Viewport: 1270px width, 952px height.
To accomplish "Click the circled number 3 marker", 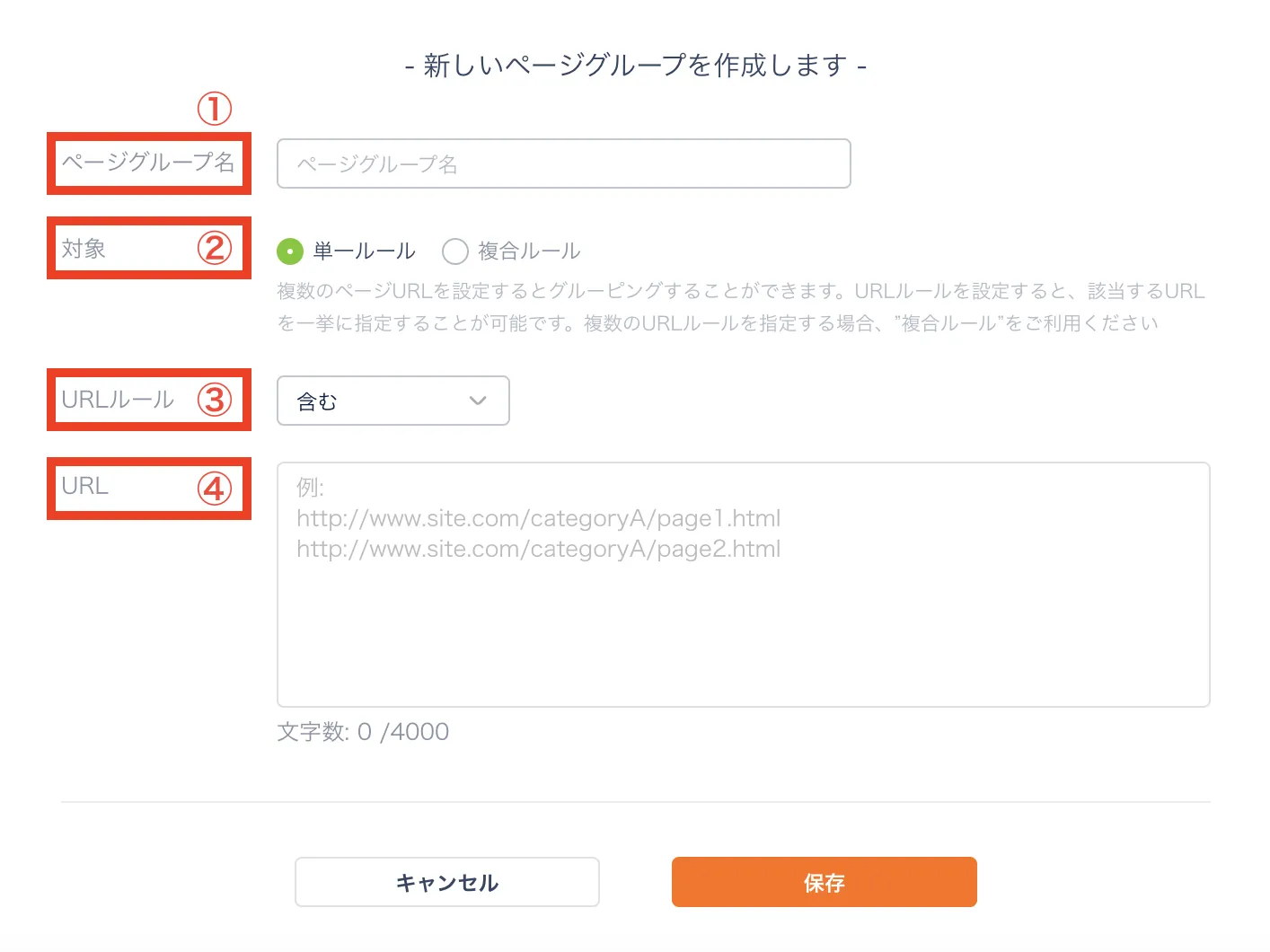I will 215,400.
